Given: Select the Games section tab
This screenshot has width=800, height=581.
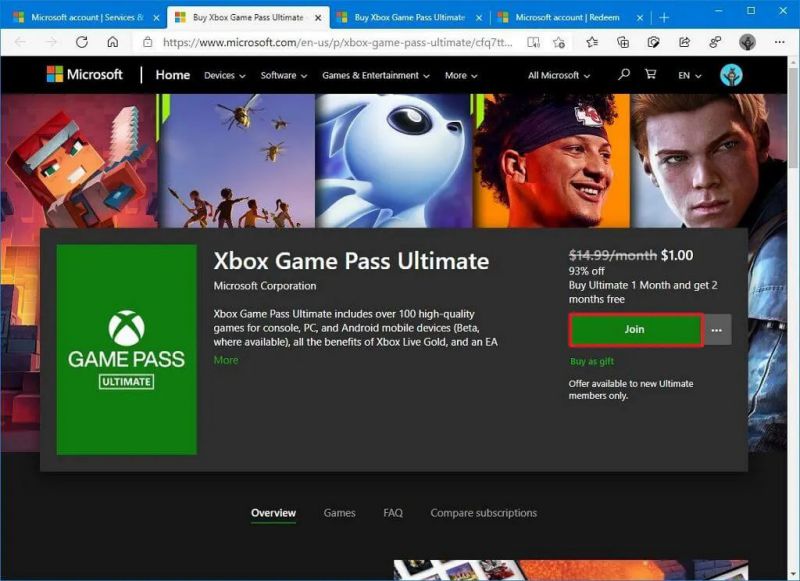Looking at the screenshot, I should coord(339,513).
